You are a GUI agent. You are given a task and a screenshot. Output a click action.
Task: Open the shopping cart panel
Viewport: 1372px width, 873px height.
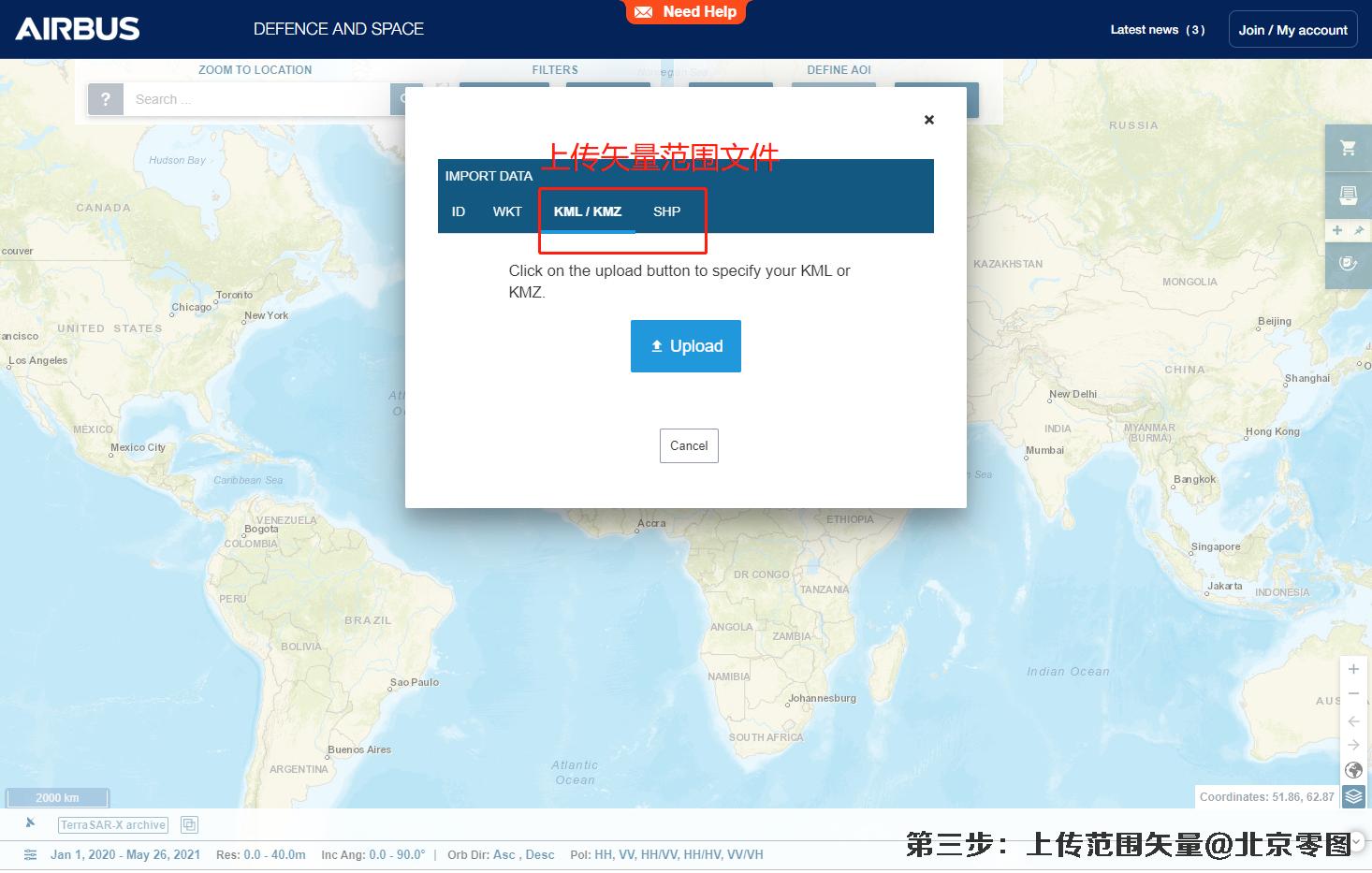point(1348,148)
